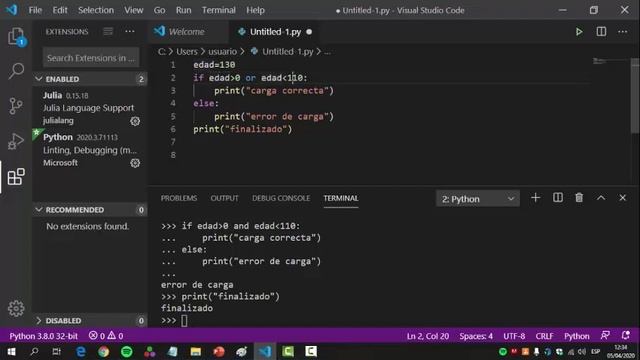Change indentation via Spaces: 4
This screenshot has width=640, height=360.
pos(476,336)
